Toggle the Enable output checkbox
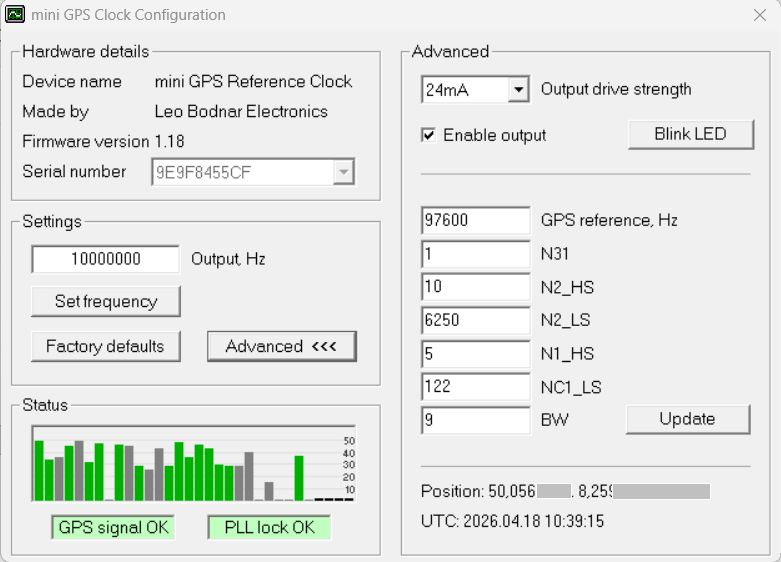The width and height of the screenshot is (781, 562). (x=429, y=135)
